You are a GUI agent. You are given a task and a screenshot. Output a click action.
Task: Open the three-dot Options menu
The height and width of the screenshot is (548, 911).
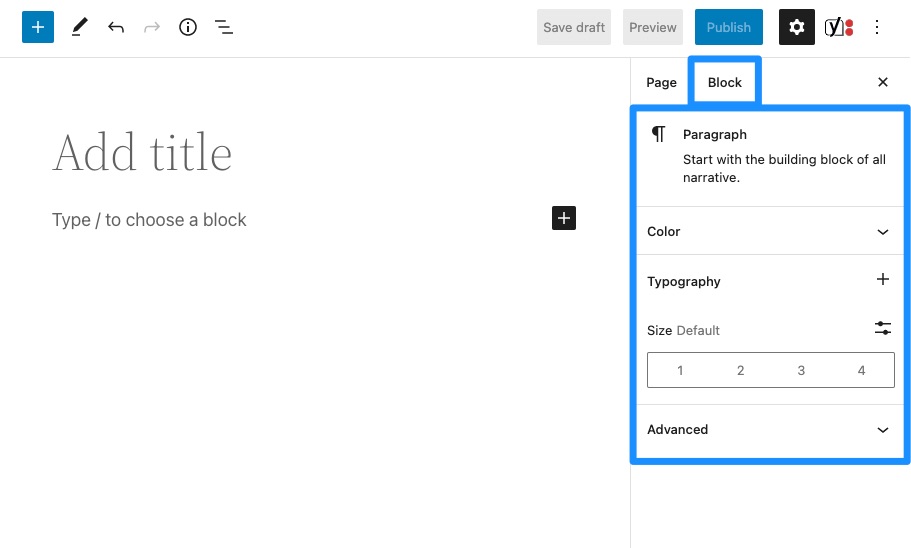(877, 28)
